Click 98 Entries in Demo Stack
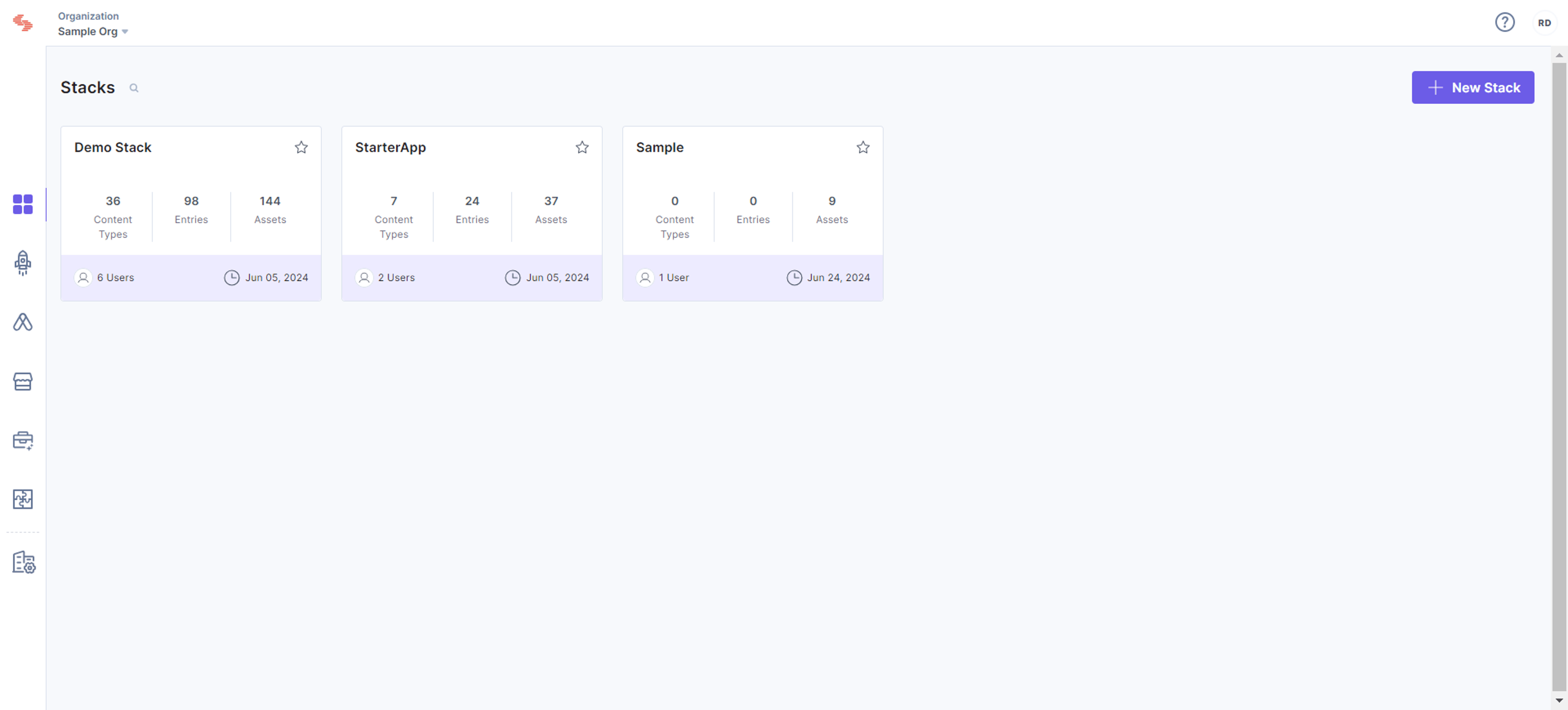This screenshot has height=710, width=1568. 191,210
